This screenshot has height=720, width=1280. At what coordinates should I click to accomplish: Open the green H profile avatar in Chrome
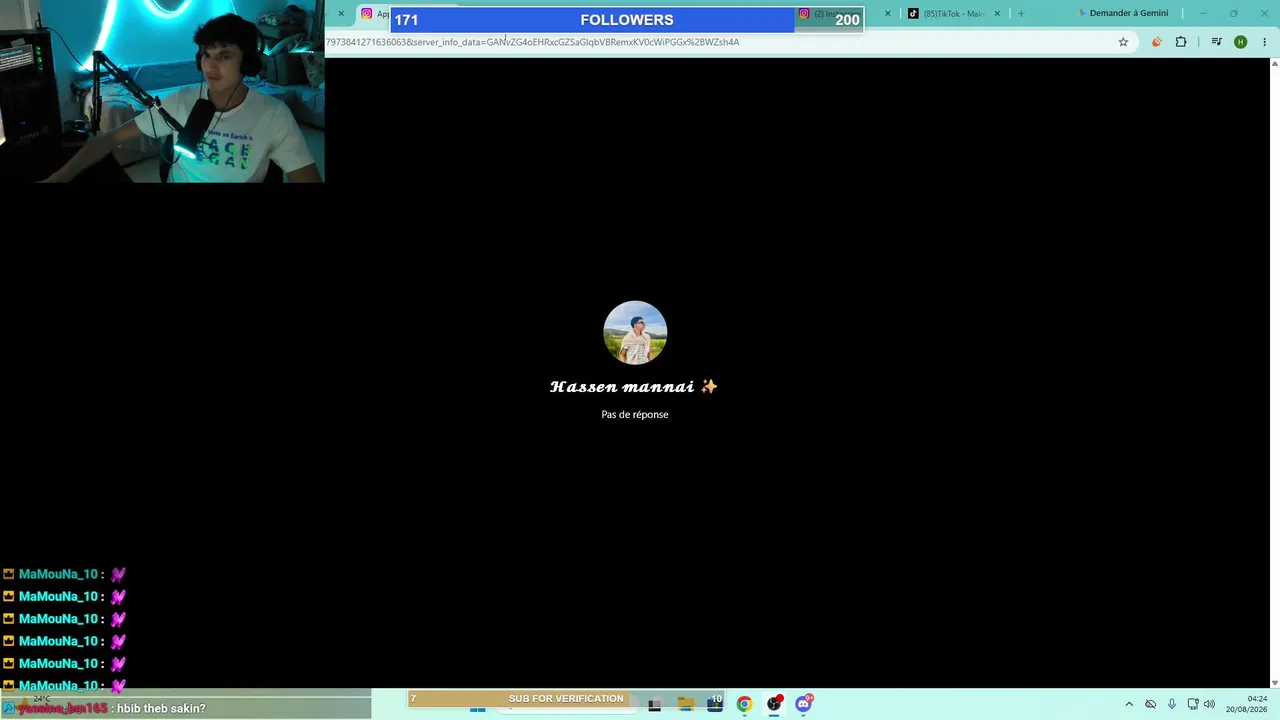point(1241,42)
